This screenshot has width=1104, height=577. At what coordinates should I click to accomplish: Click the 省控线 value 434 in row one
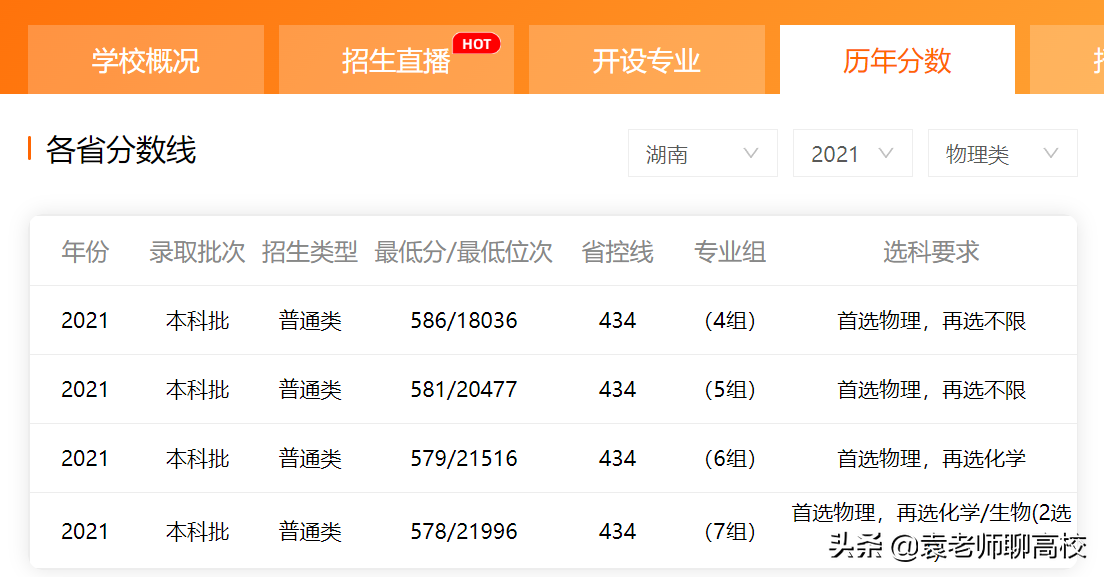tap(616, 320)
